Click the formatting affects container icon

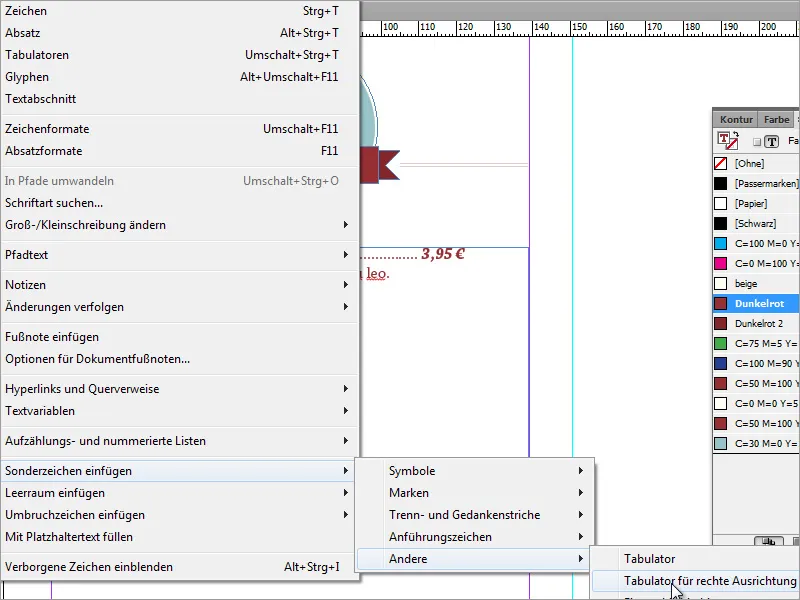click(x=757, y=142)
